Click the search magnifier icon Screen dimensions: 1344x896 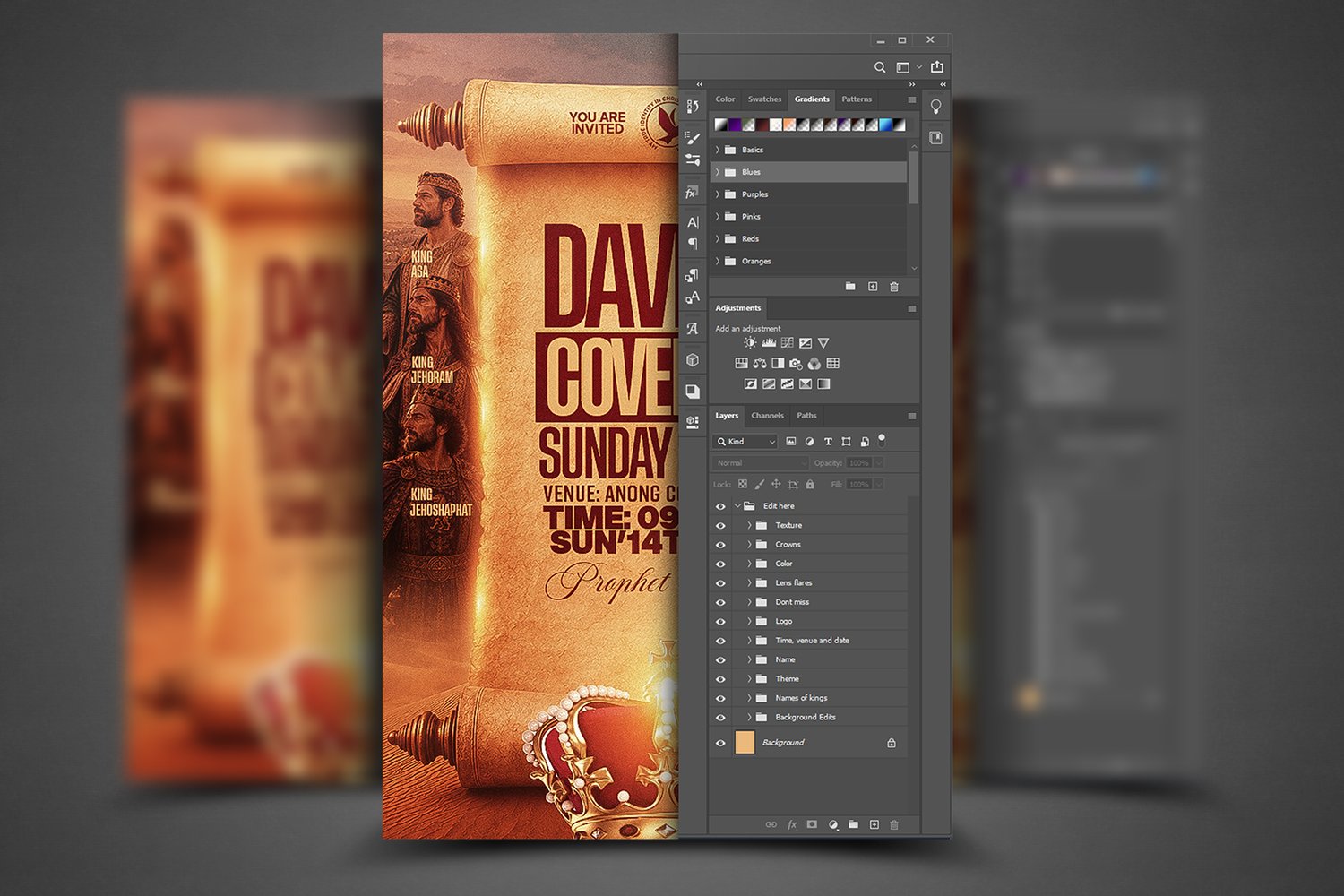(x=880, y=67)
